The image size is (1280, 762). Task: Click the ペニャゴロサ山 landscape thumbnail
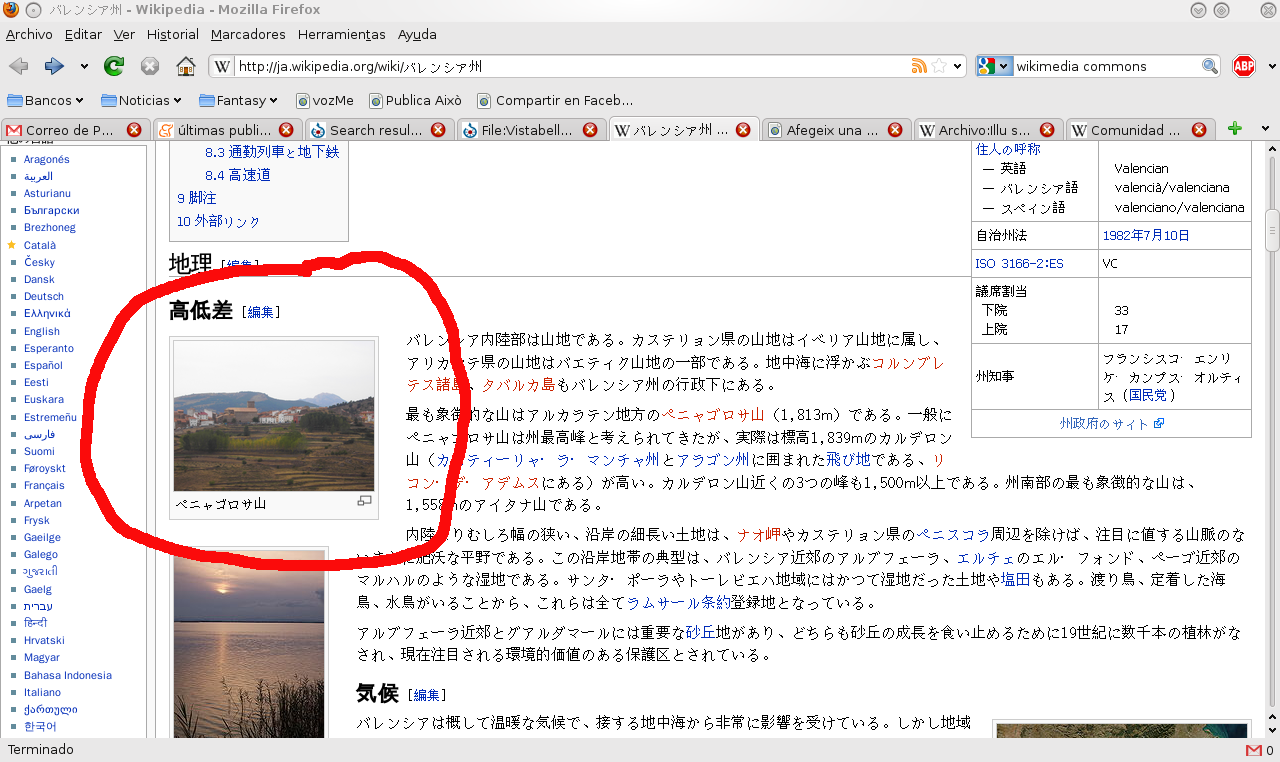[x=274, y=415]
